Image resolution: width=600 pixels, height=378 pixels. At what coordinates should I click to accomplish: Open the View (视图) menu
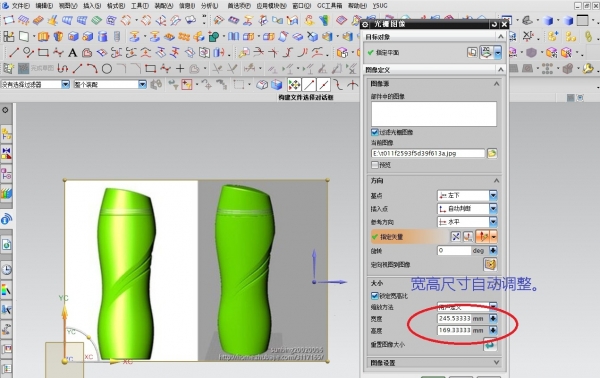point(68,6)
